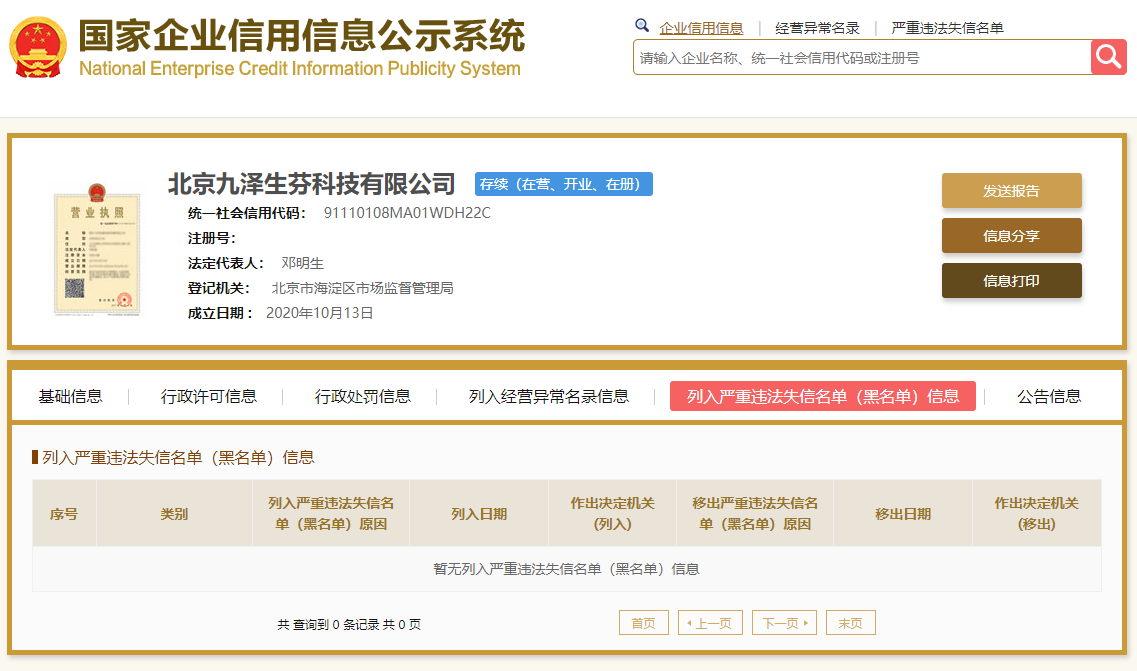Click the 移出严重违法失信名单（黑名单）原因 column header
Viewport: 1137px width, 671px height.
tap(755, 514)
